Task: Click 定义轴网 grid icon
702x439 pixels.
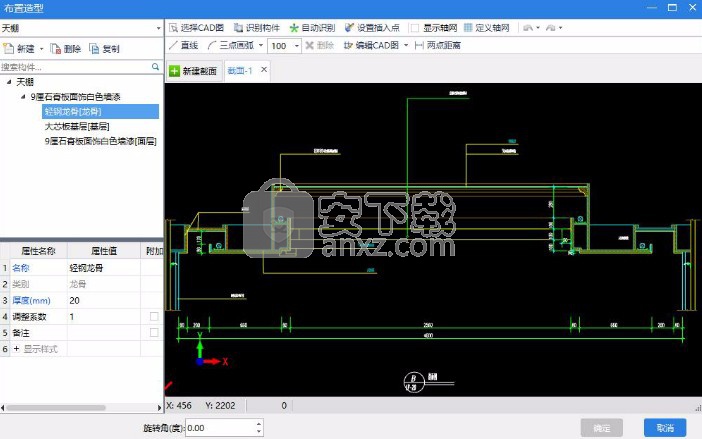Action: tap(468, 28)
